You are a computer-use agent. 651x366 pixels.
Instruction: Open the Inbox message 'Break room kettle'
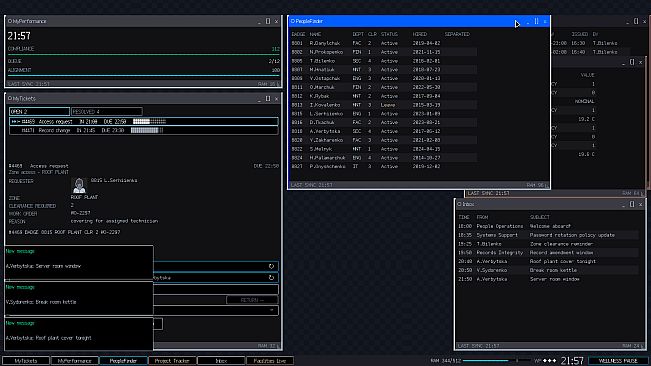548,270
